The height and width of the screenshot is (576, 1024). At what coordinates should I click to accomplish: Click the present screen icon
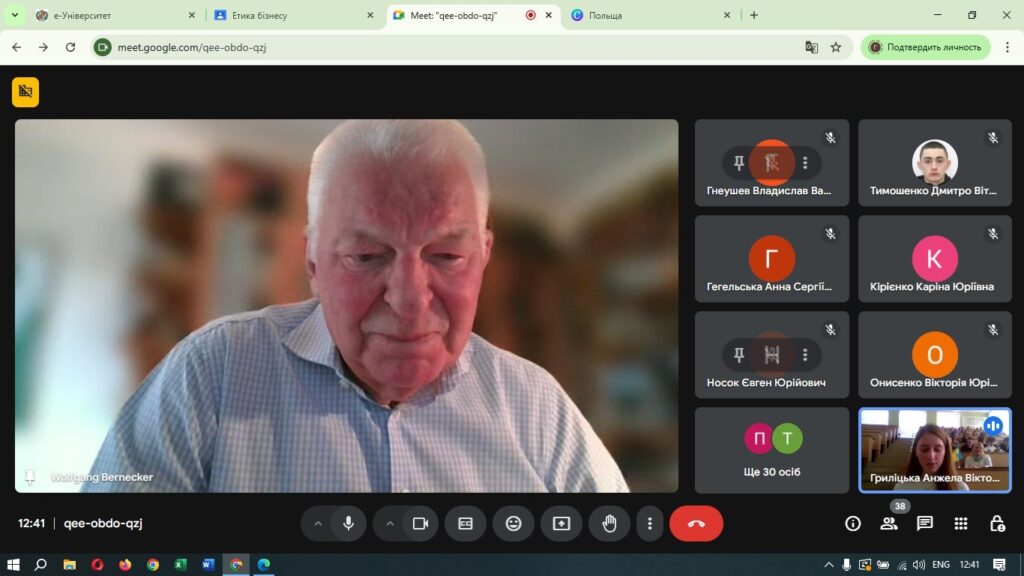tap(561, 523)
